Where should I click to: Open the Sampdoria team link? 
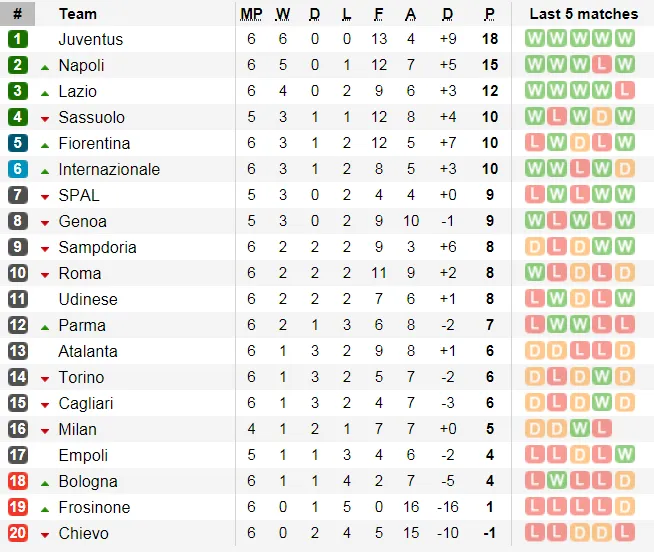97,247
